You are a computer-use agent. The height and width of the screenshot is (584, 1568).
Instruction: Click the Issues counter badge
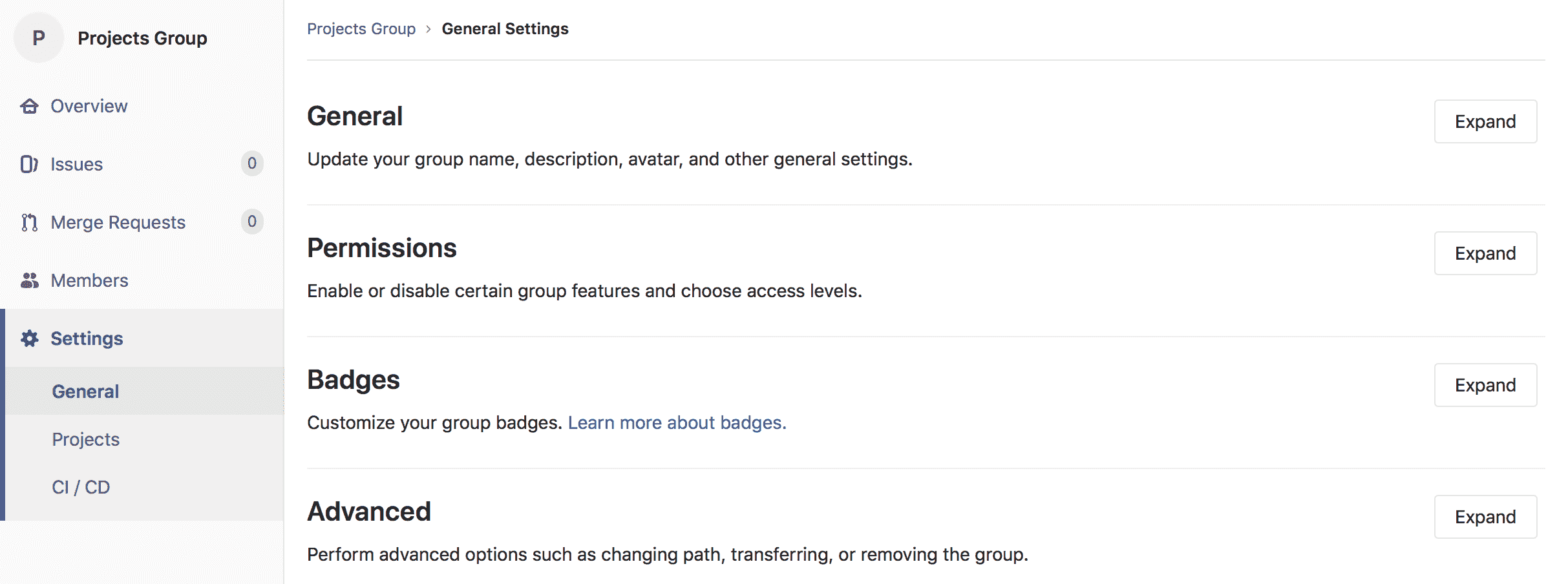click(251, 163)
